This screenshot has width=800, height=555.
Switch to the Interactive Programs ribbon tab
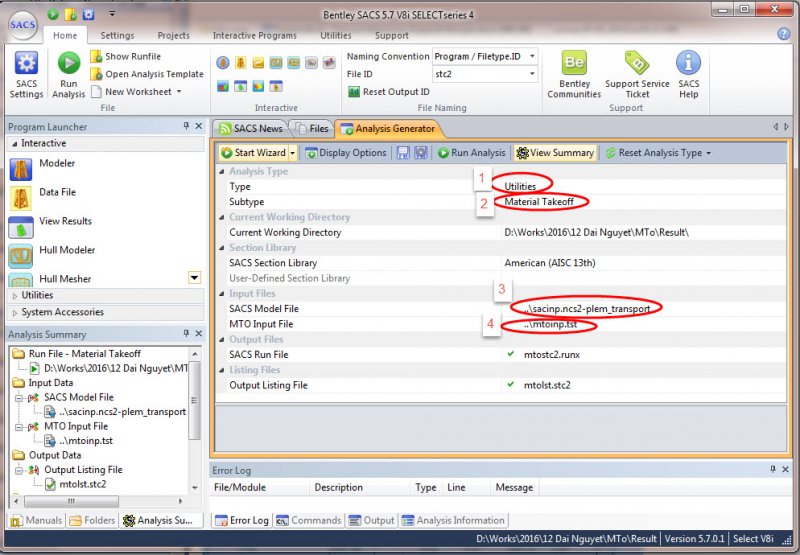(x=255, y=35)
